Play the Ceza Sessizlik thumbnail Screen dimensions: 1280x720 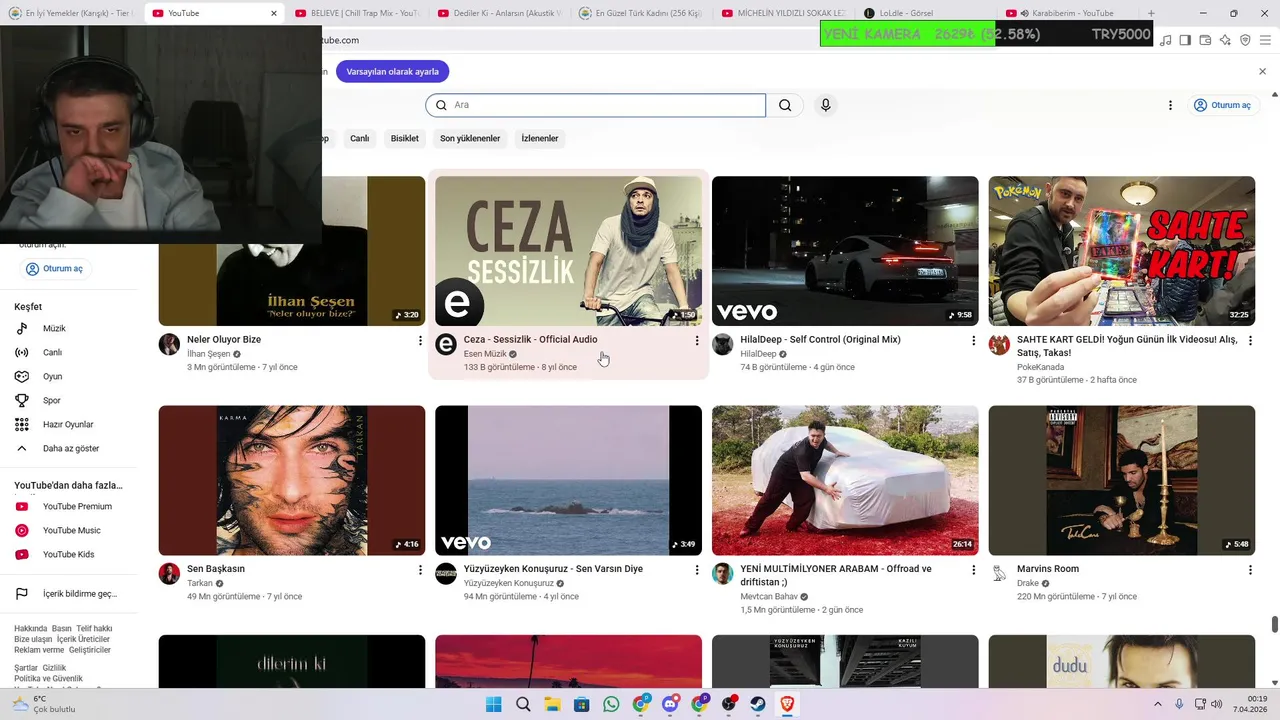click(x=568, y=251)
